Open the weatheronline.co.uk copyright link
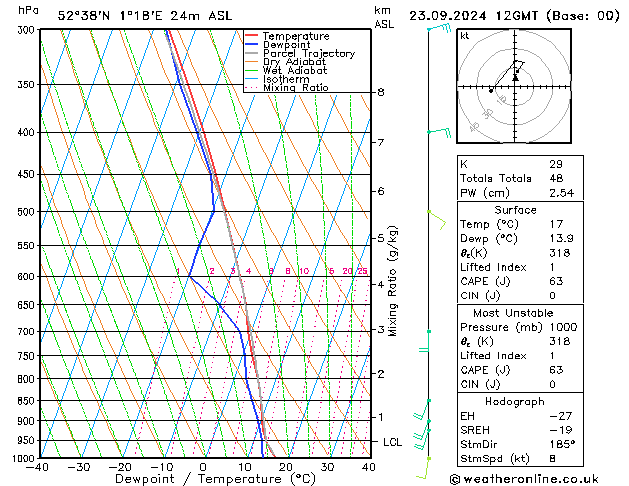This screenshot has height=486, width=629. point(524,479)
